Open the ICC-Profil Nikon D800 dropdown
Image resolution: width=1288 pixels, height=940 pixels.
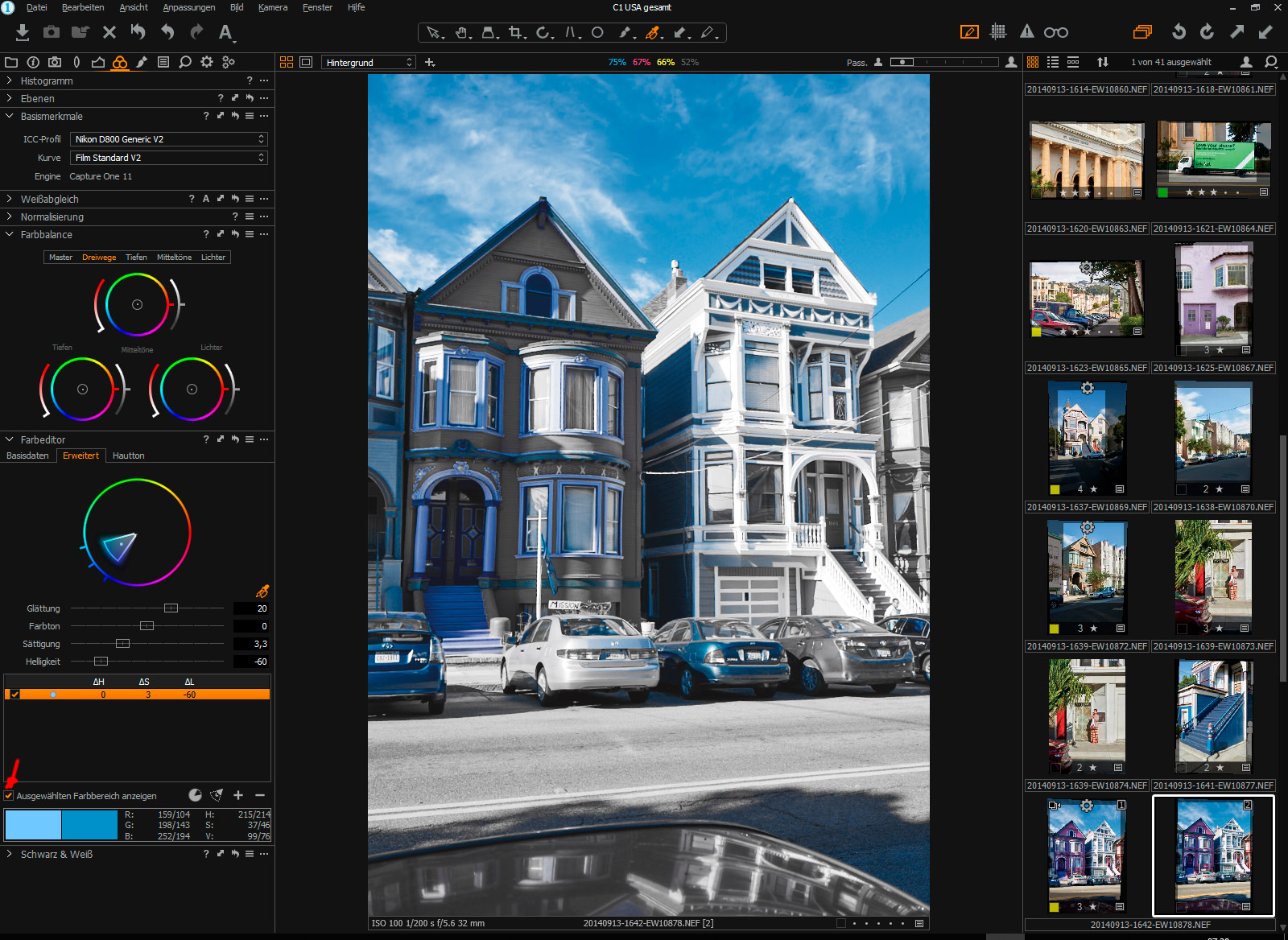tap(169, 139)
